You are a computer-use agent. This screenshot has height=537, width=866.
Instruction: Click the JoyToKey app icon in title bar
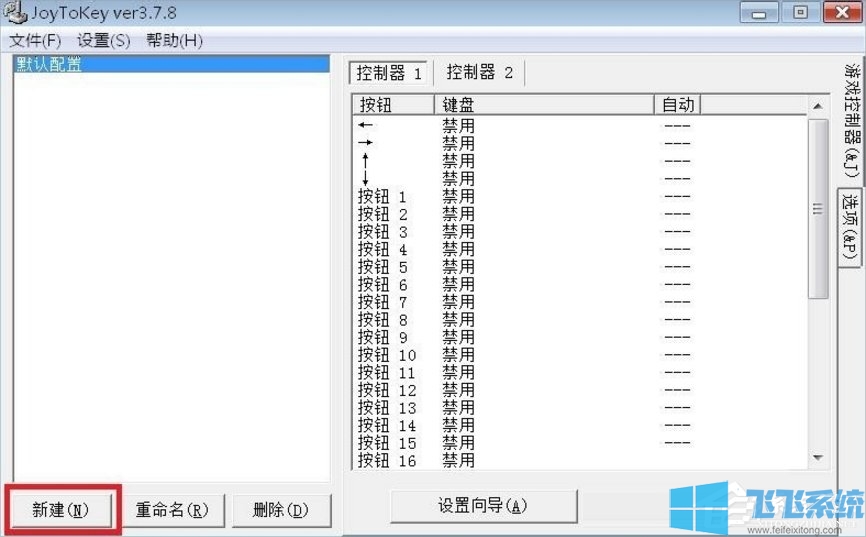(15, 12)
